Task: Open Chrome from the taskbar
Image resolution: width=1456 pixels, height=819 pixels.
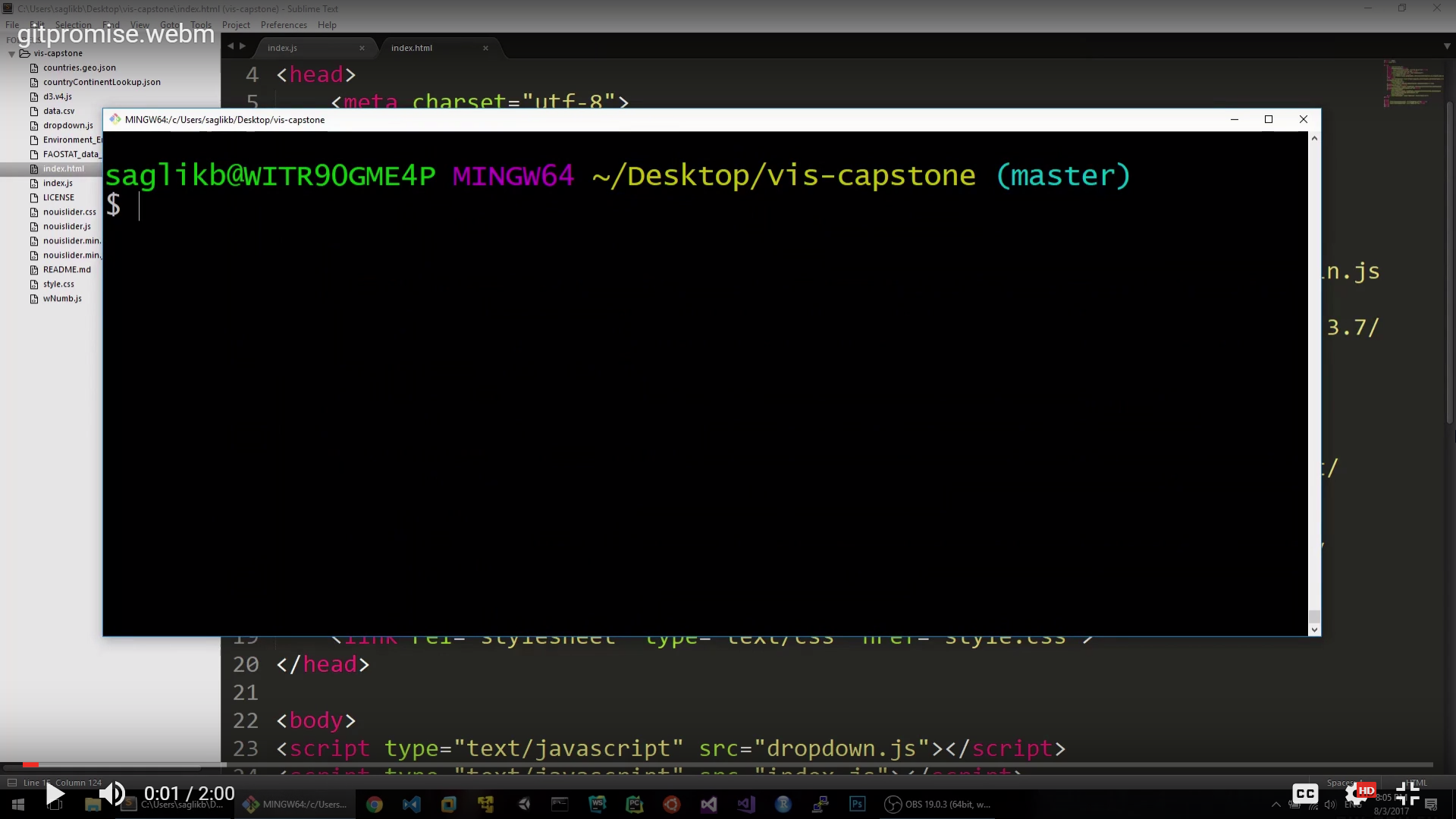Action: coord(375,805)
